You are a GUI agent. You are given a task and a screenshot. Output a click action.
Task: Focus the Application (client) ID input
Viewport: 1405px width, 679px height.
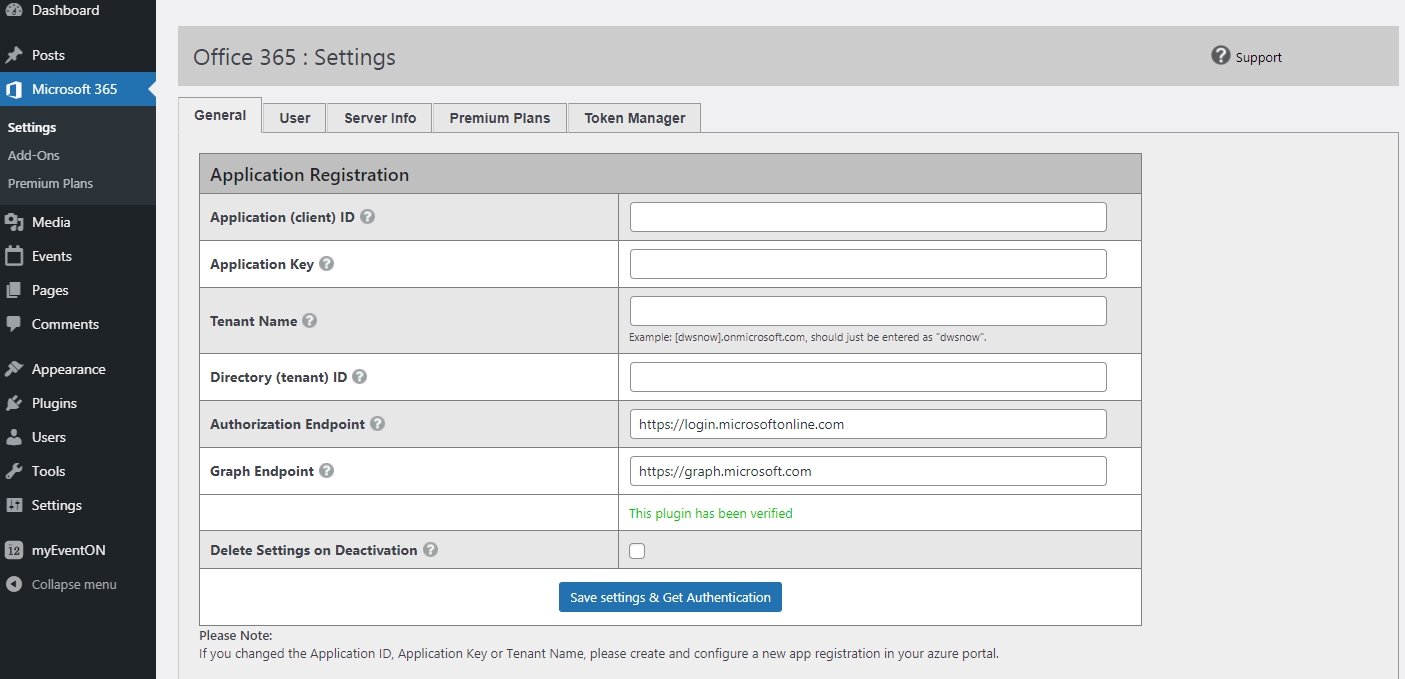pyautogui.click(x=868, y=217)
